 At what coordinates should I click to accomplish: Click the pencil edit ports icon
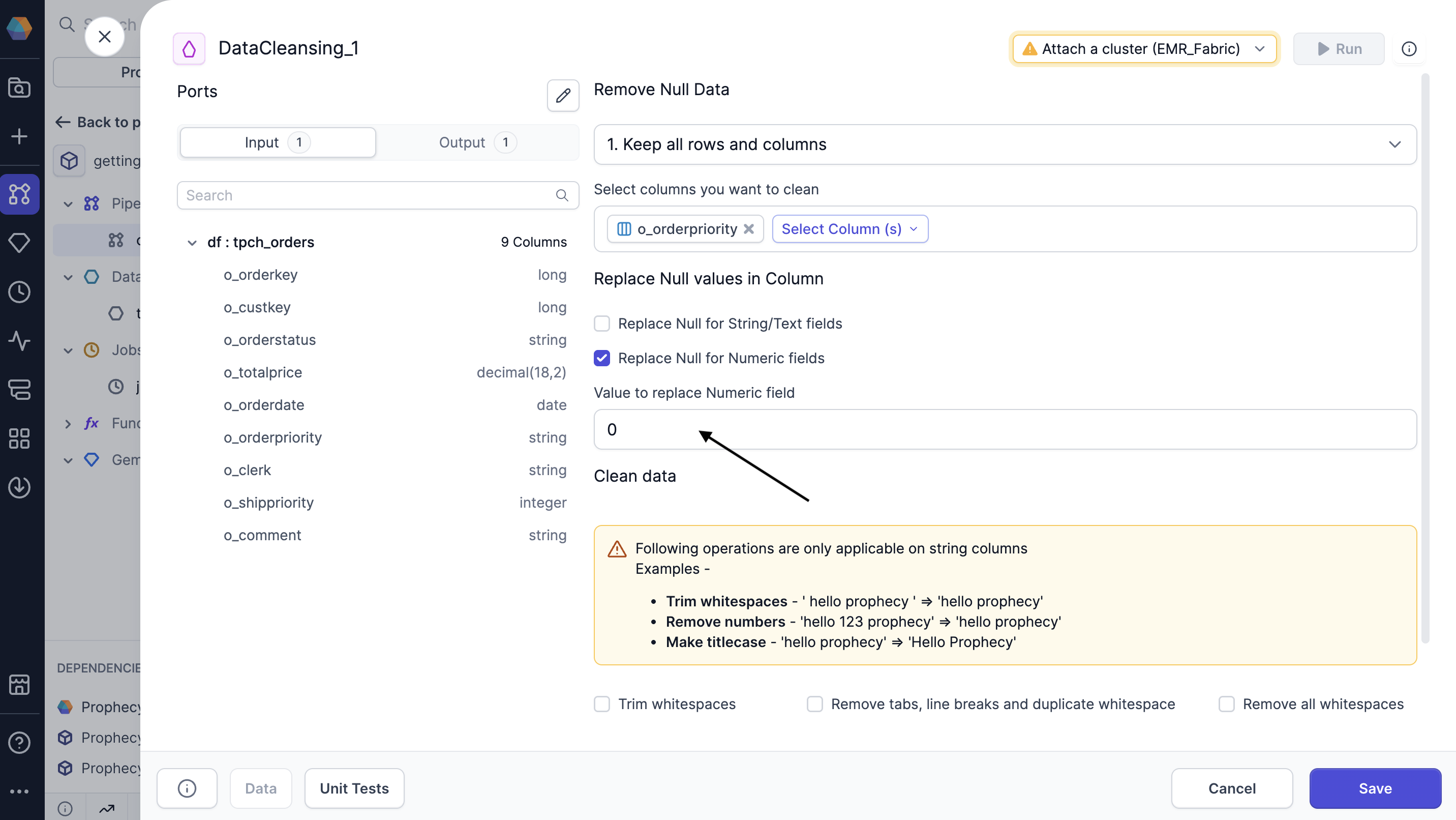coord(562,96)
